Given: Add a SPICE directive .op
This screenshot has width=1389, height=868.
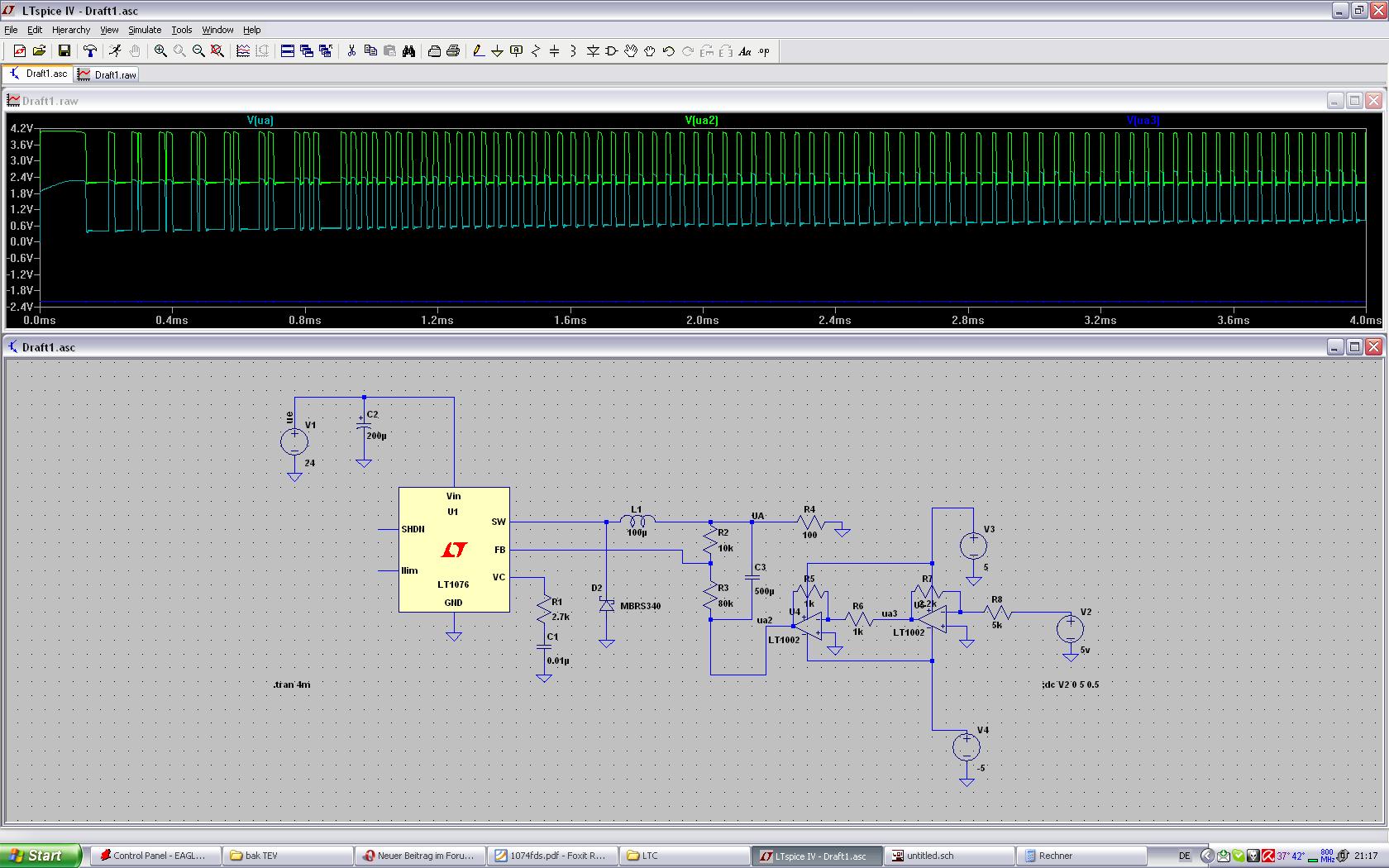Looking at the screenshot, I should pos(764,51).
